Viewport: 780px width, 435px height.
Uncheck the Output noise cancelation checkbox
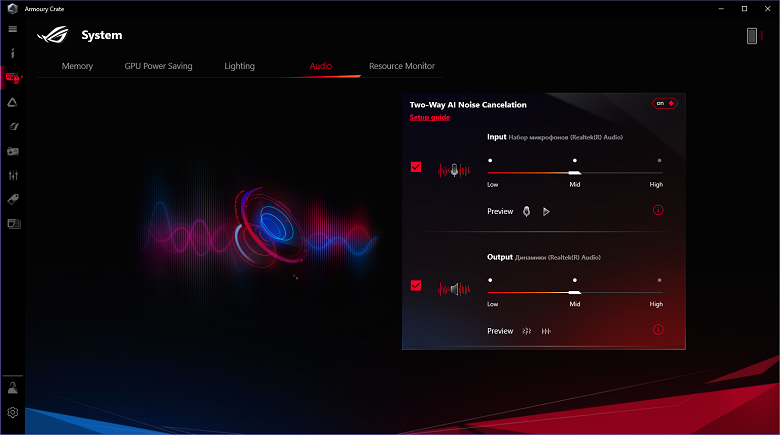[x=416, y=285]
